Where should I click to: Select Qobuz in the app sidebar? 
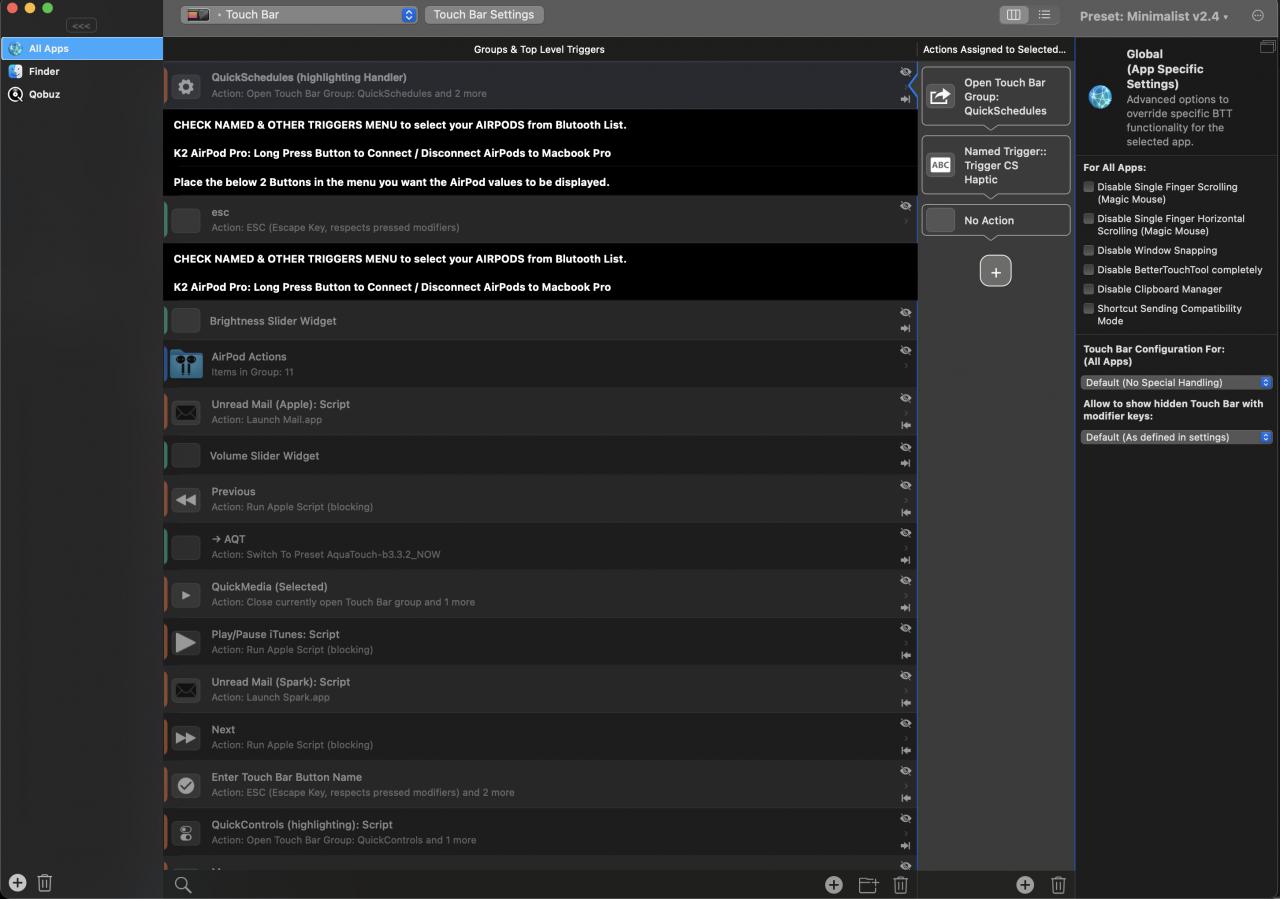point(81,94)
